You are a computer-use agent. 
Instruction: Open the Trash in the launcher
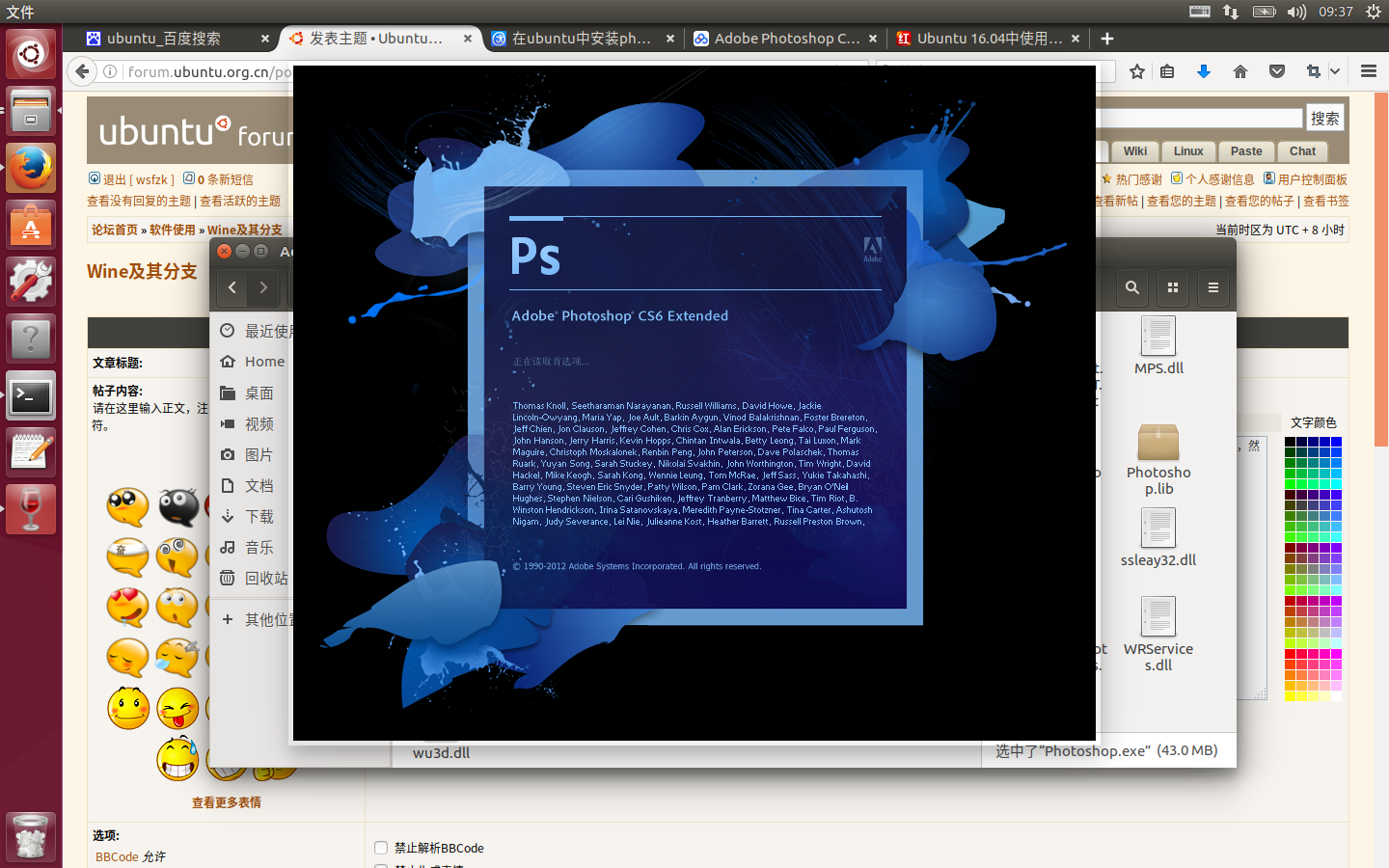pyautogui.click(x=31, y=836)
